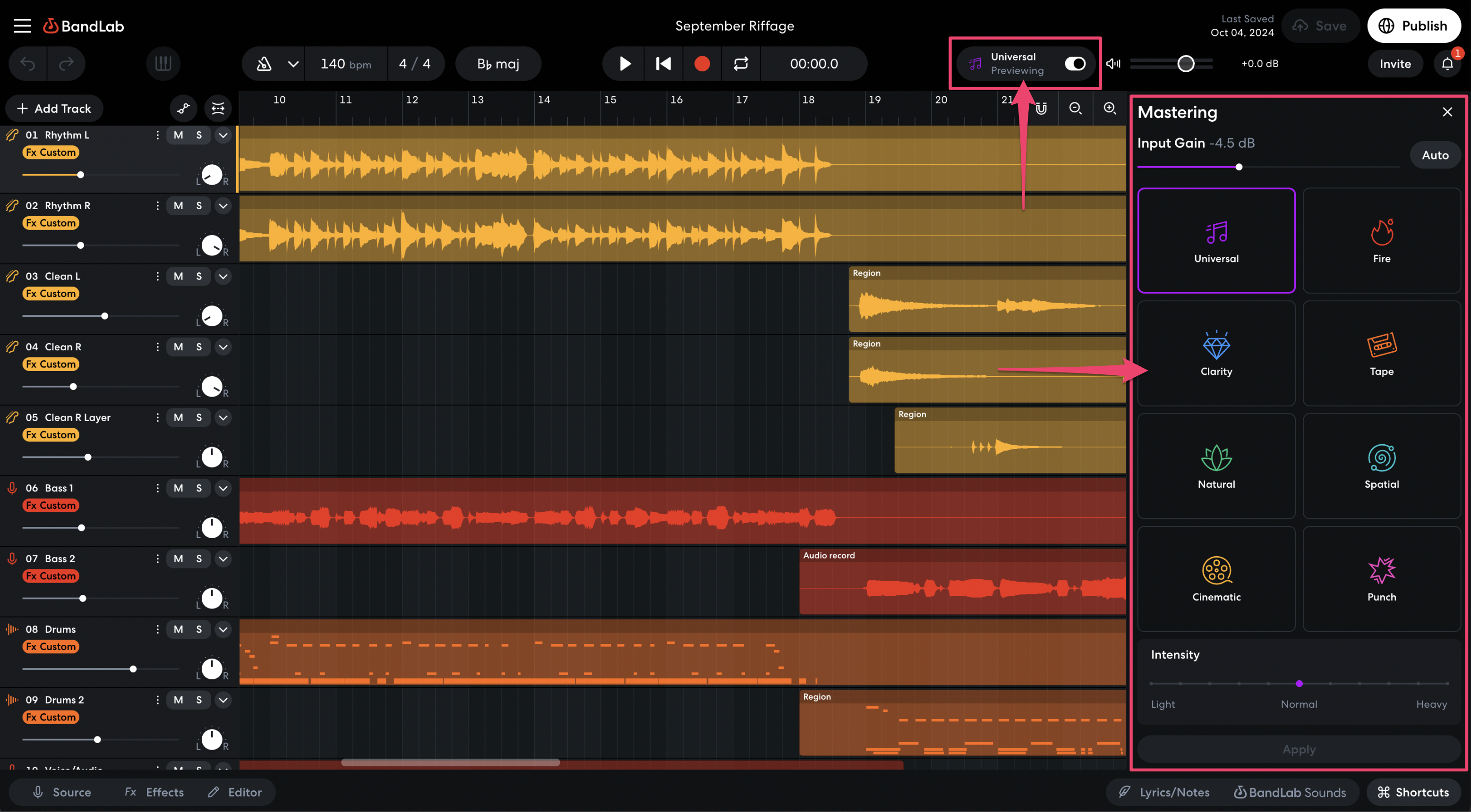Toggle the loop/cycle playback button
Viewport: 1471px width, 812px height.
(x=741, y=64)
